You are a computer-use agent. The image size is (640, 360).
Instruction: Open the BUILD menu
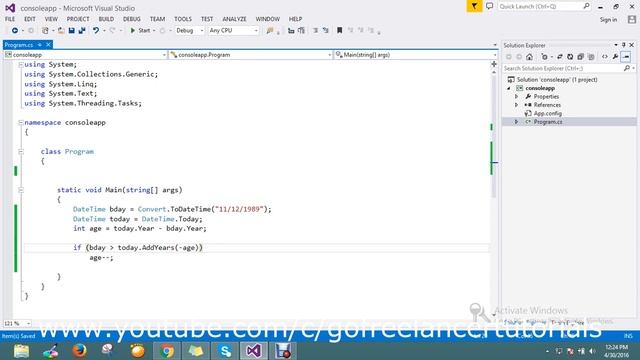coord(106,19)
